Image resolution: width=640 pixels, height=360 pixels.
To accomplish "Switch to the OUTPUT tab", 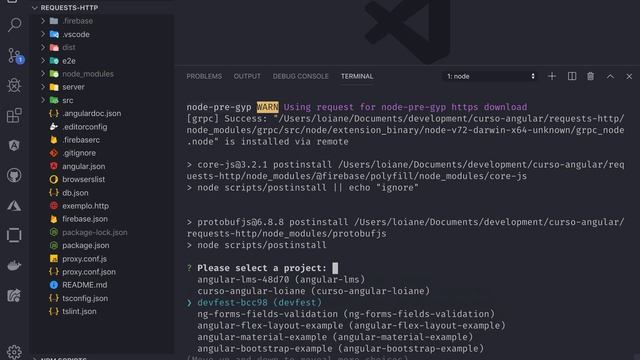I will [x=247, y=76].
